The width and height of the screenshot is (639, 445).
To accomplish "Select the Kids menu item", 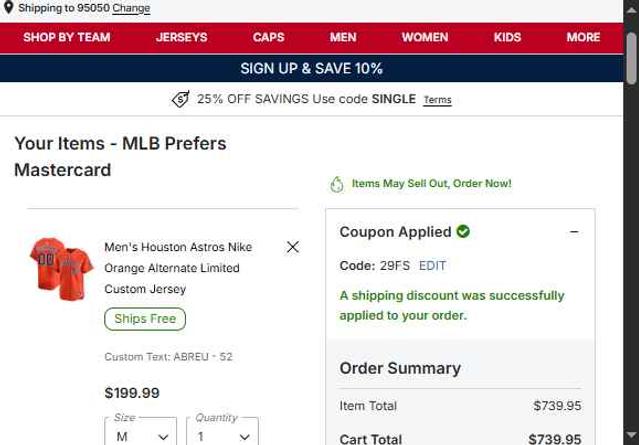I will (507, 38).
